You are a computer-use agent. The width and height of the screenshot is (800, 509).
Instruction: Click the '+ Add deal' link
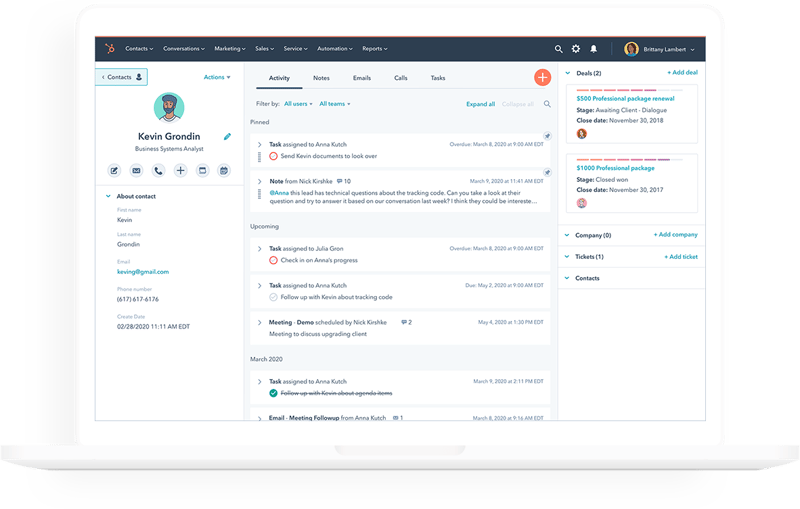pyautogui.click(x=682, y=74)
